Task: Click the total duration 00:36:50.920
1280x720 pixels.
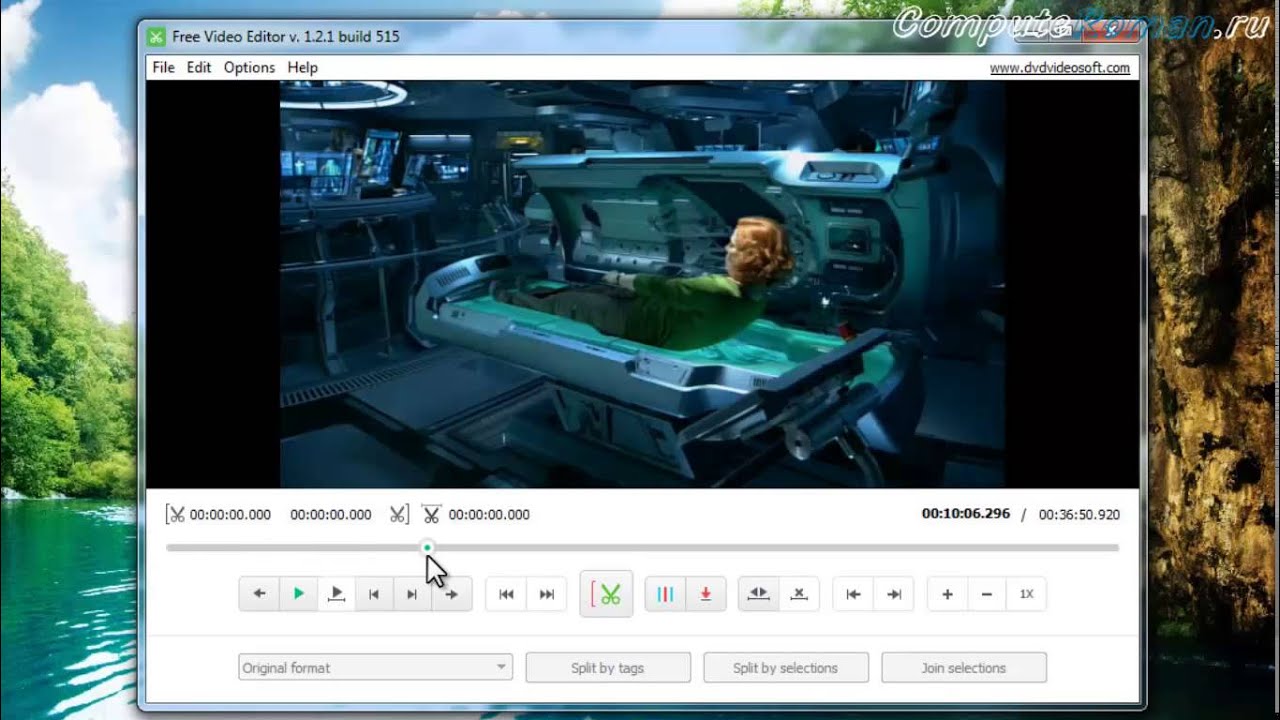Action: (1079, 514)
